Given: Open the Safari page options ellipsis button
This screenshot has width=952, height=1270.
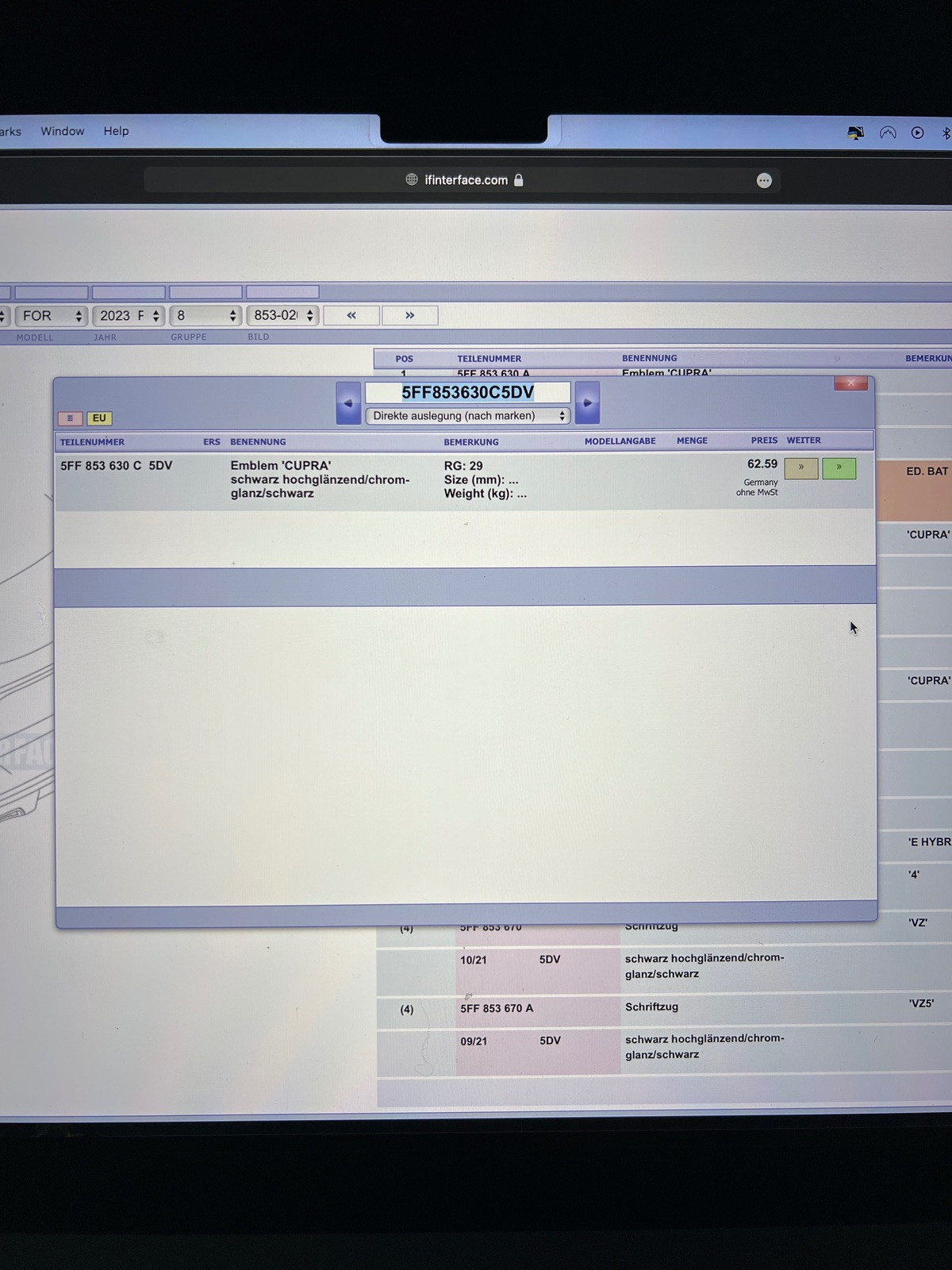Looking at the screenshot, I should tap(764, 181).
